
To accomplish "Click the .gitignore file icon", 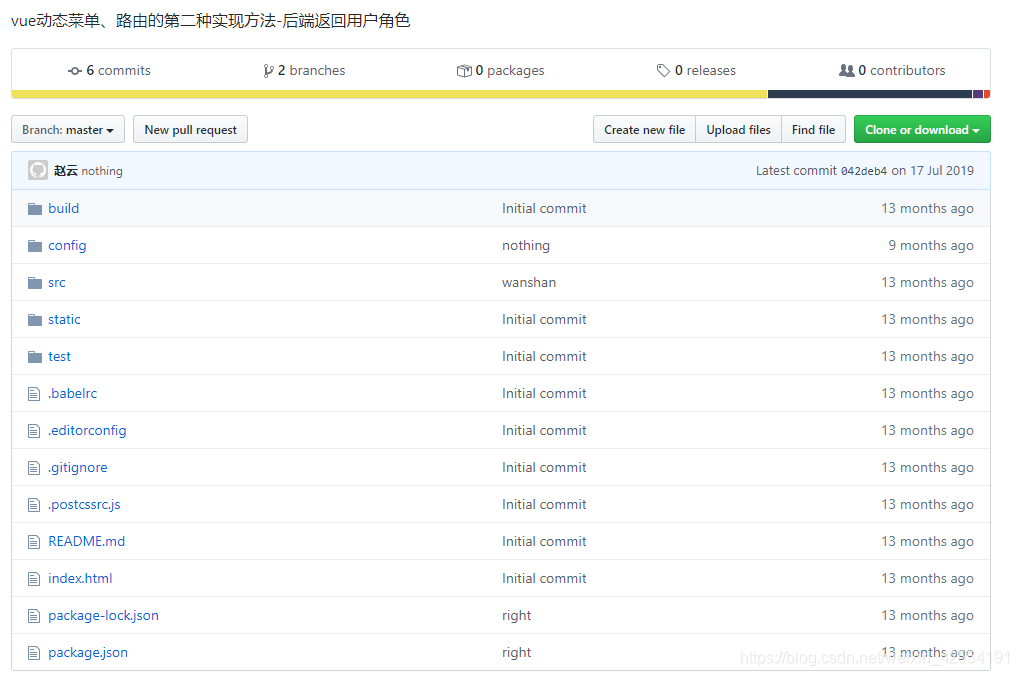I will (x=33, y=467).
